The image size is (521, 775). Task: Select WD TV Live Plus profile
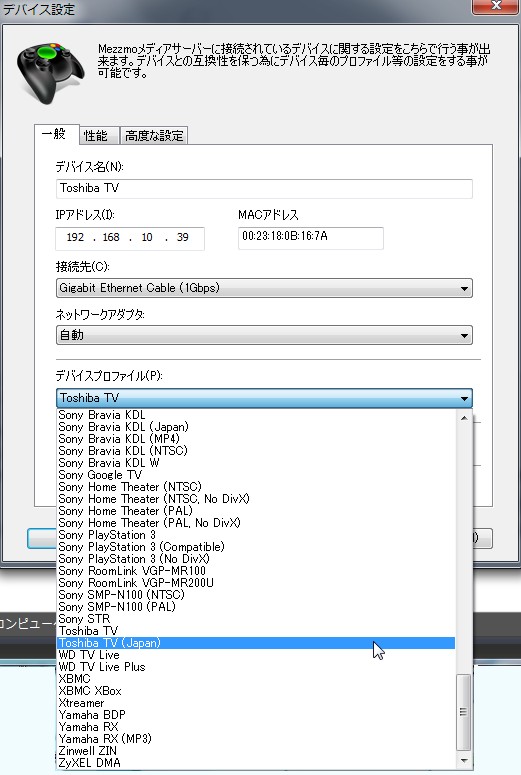coord(256,667)
